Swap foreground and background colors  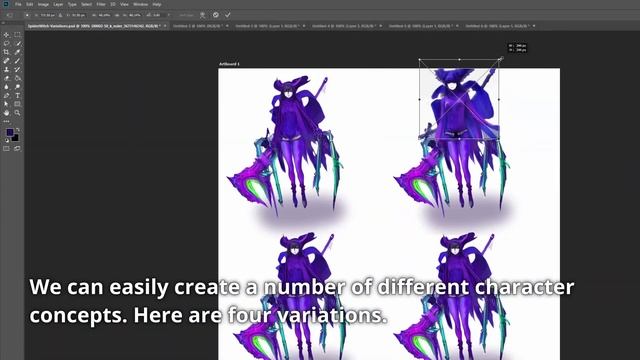18,130
